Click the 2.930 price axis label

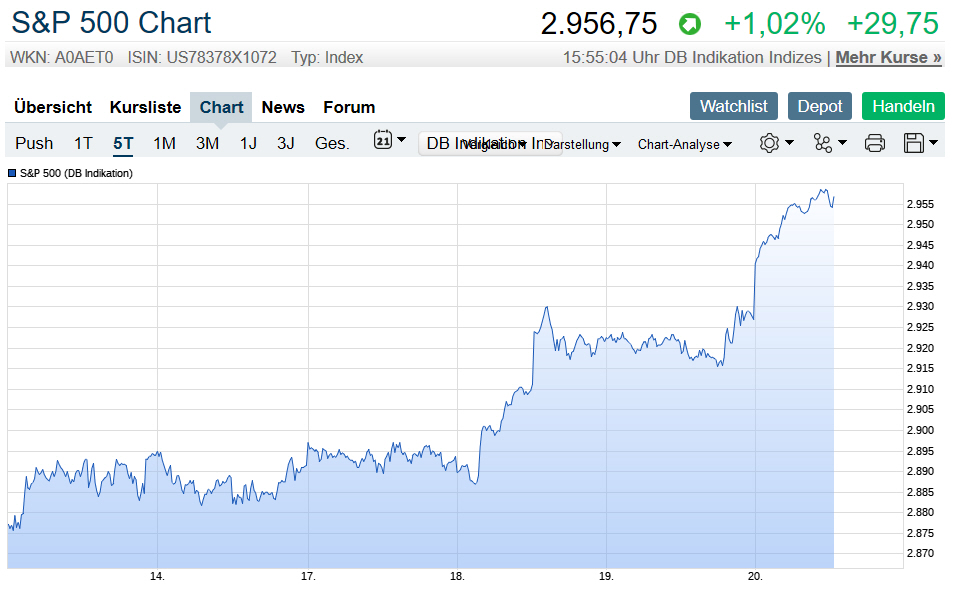point(920,306)
